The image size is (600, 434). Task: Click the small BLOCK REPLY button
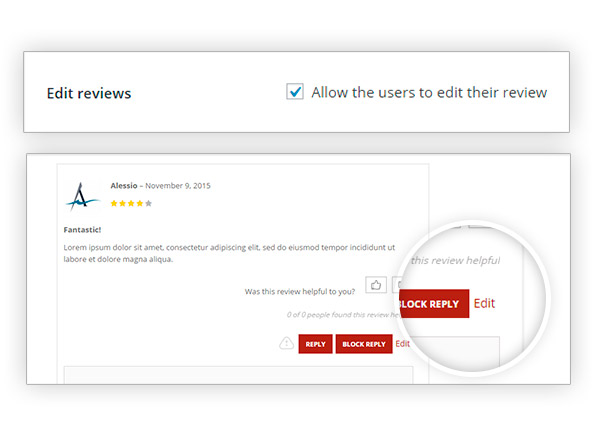(x=364, y=344)
